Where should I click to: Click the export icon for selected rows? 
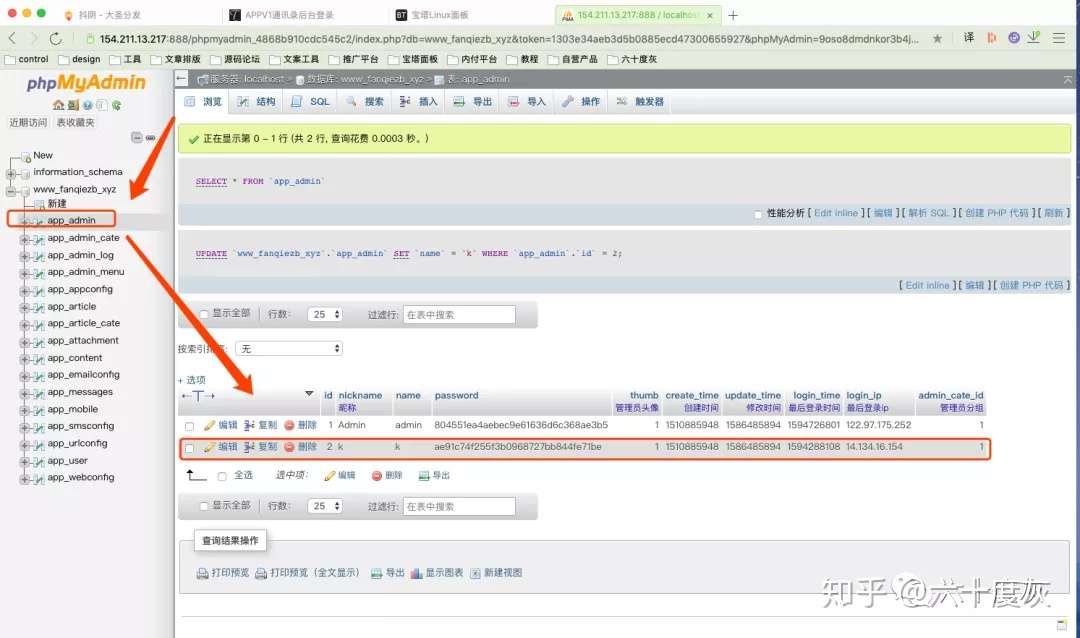pos(424,475)
